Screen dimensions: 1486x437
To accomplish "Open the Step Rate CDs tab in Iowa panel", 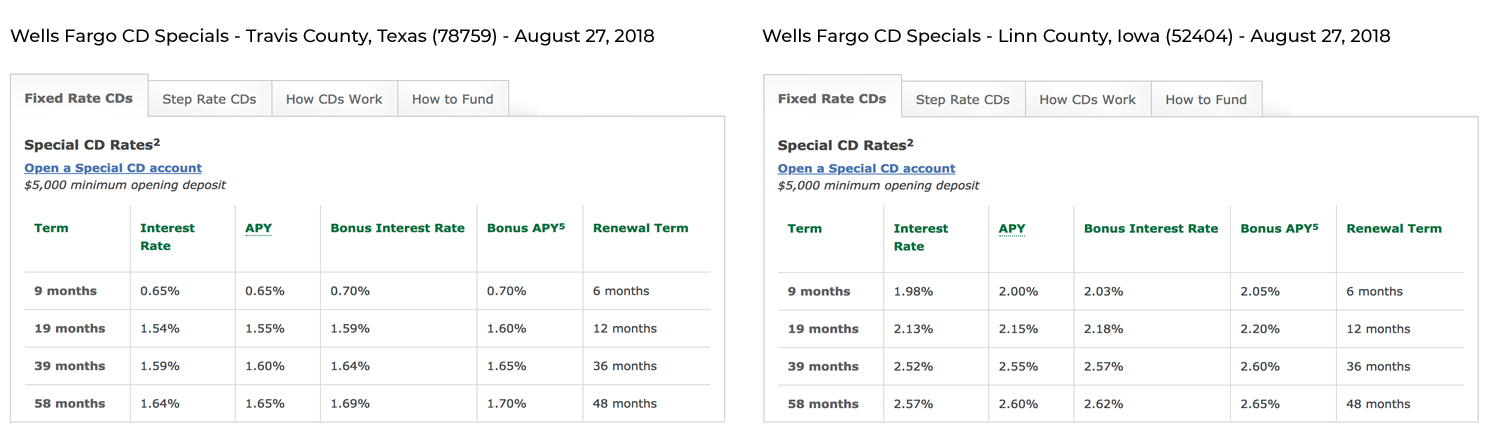I will (x=962, y=99).
